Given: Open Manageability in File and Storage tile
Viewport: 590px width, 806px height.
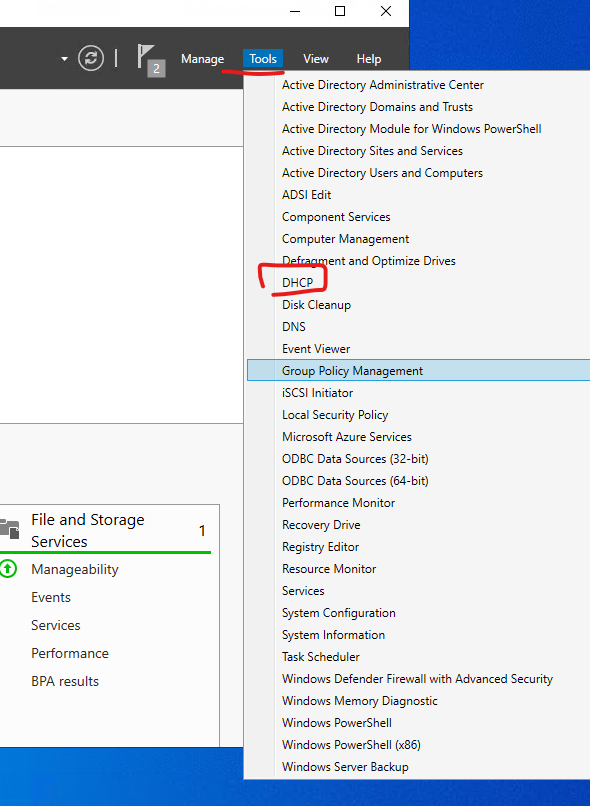Looking at the screenshot, I should [75, 570].
